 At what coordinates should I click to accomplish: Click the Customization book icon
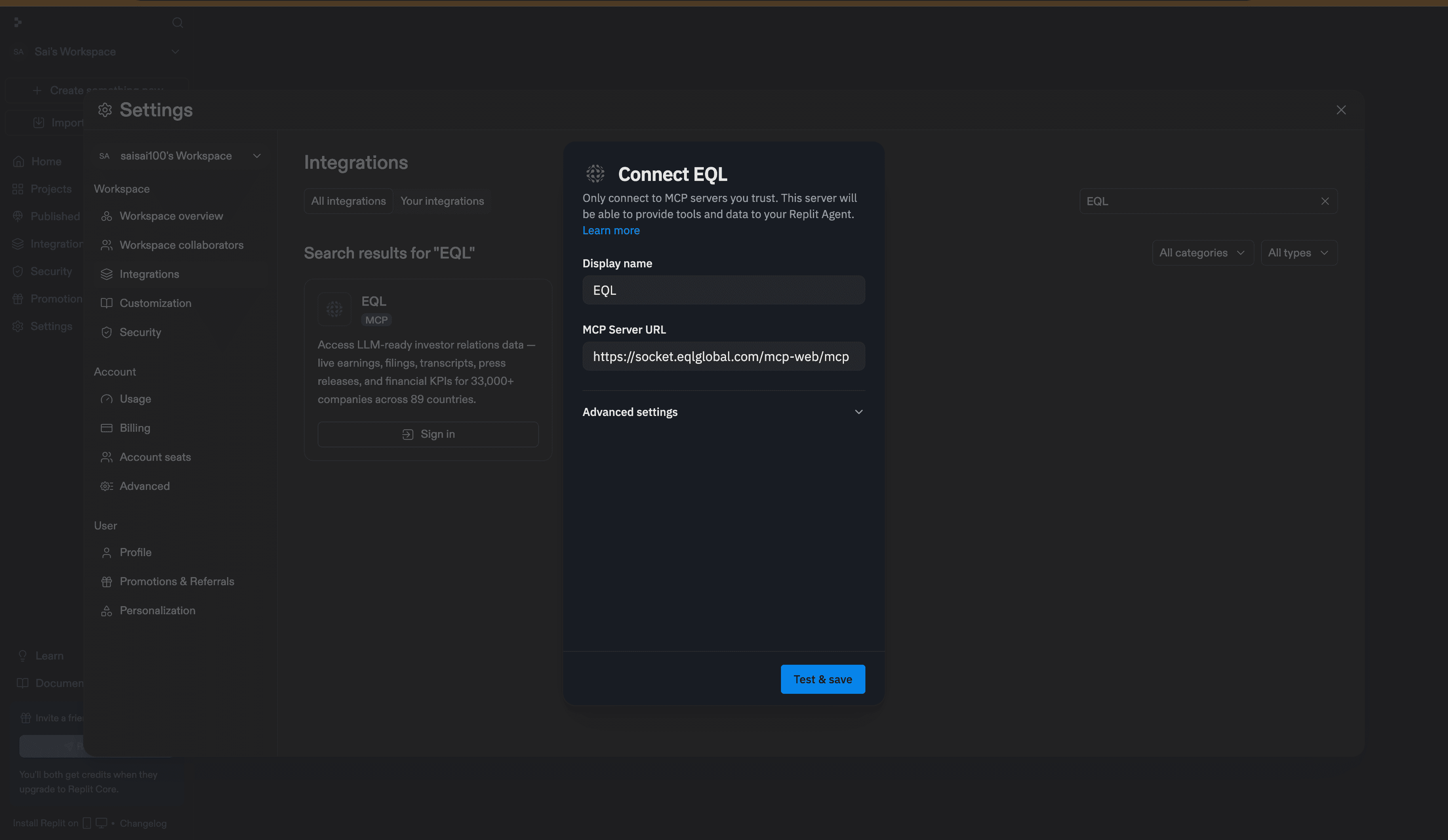click(106, 303)
